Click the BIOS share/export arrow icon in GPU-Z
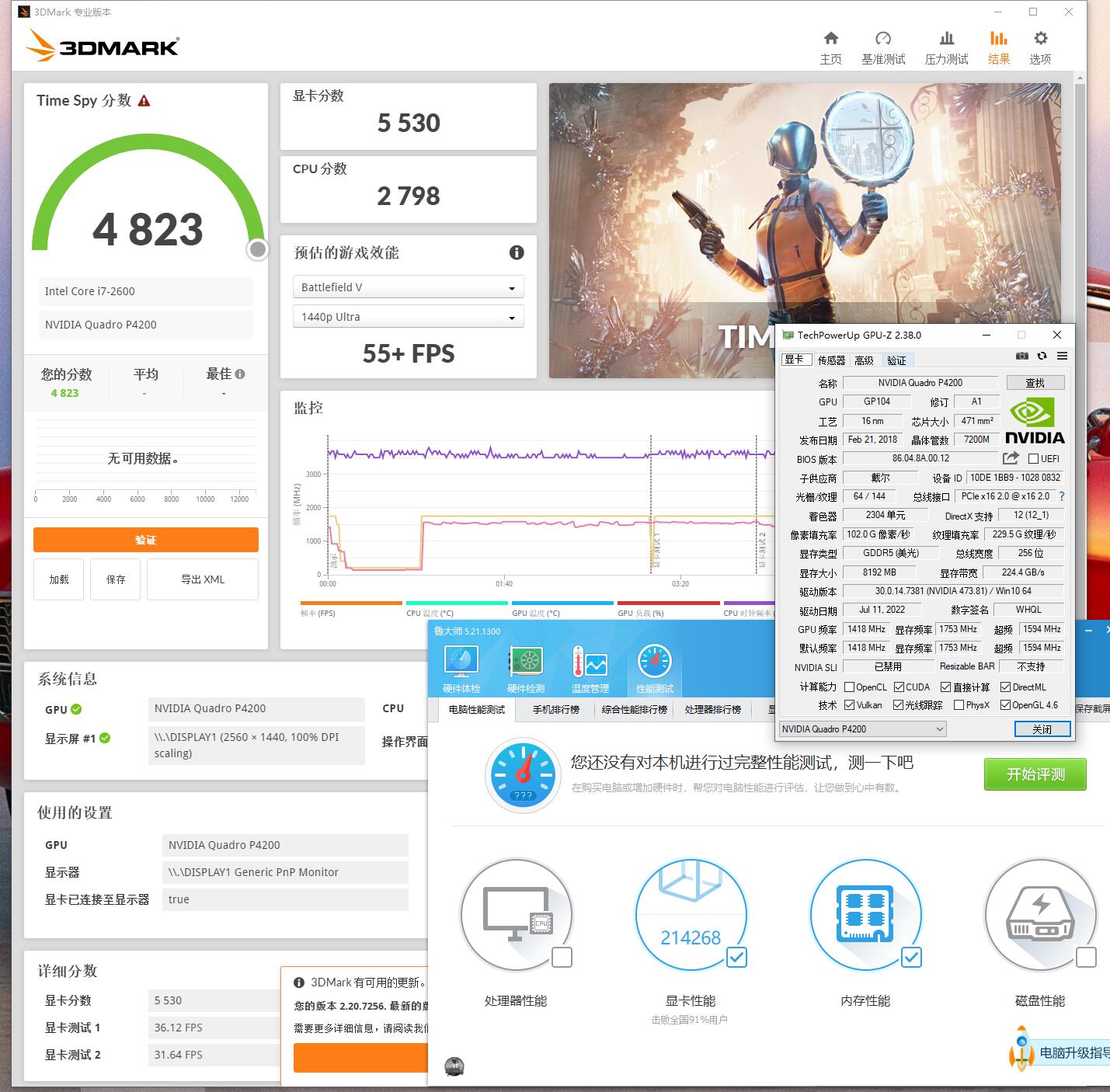The image size is (1110, 1092). 1011,458
